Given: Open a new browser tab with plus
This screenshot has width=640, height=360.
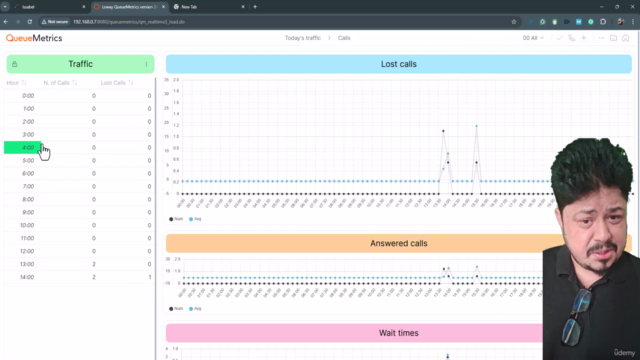Looking at the screenshot, I should (x=255, y=7).
